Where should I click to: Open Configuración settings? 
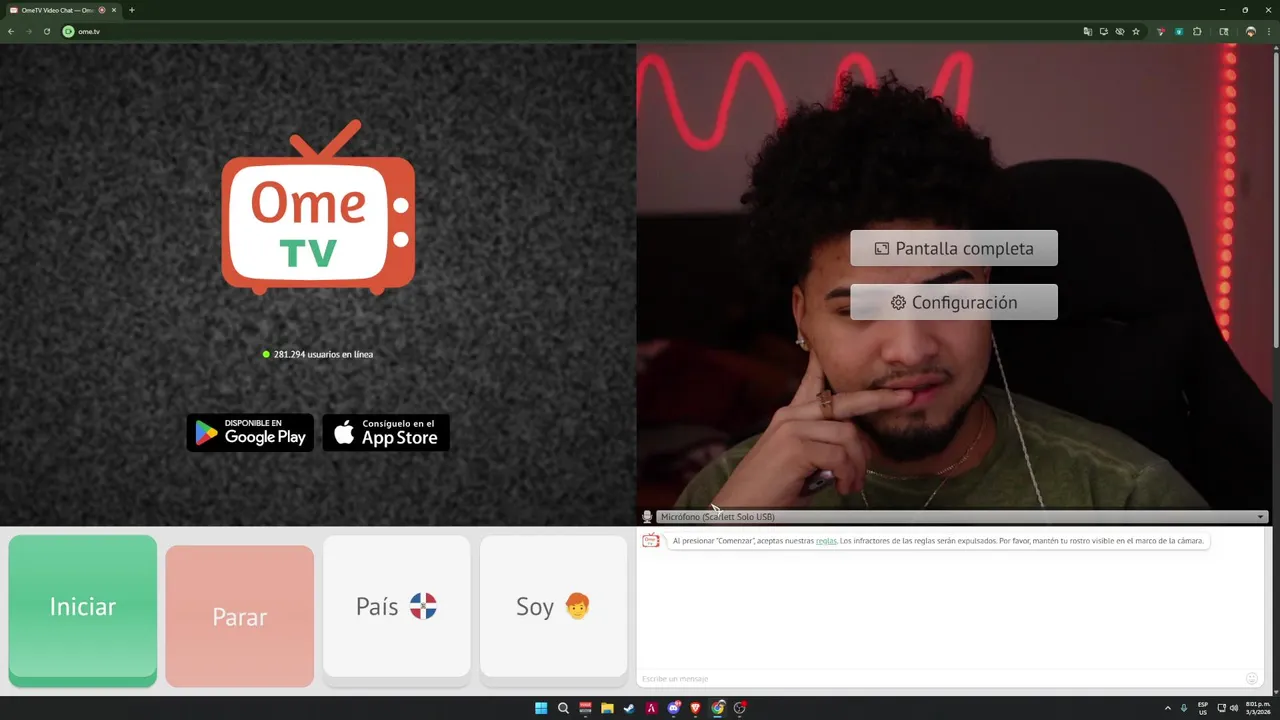954,302
